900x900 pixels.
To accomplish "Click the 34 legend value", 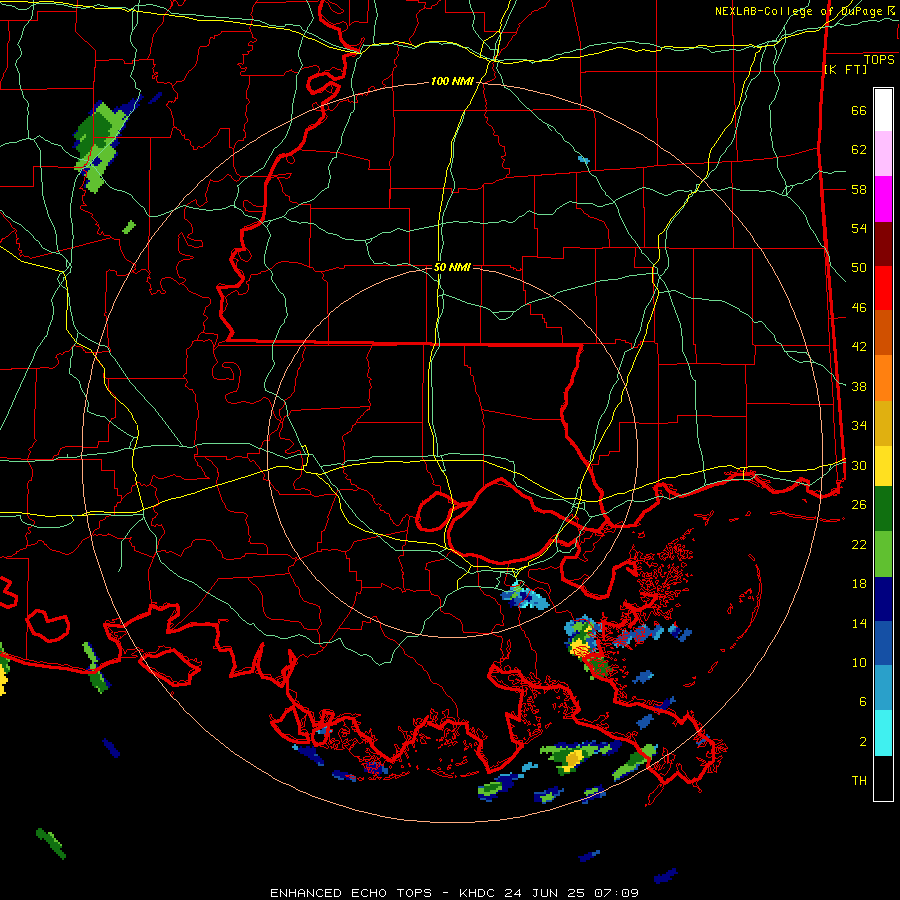I will click(x=859, y=426).
